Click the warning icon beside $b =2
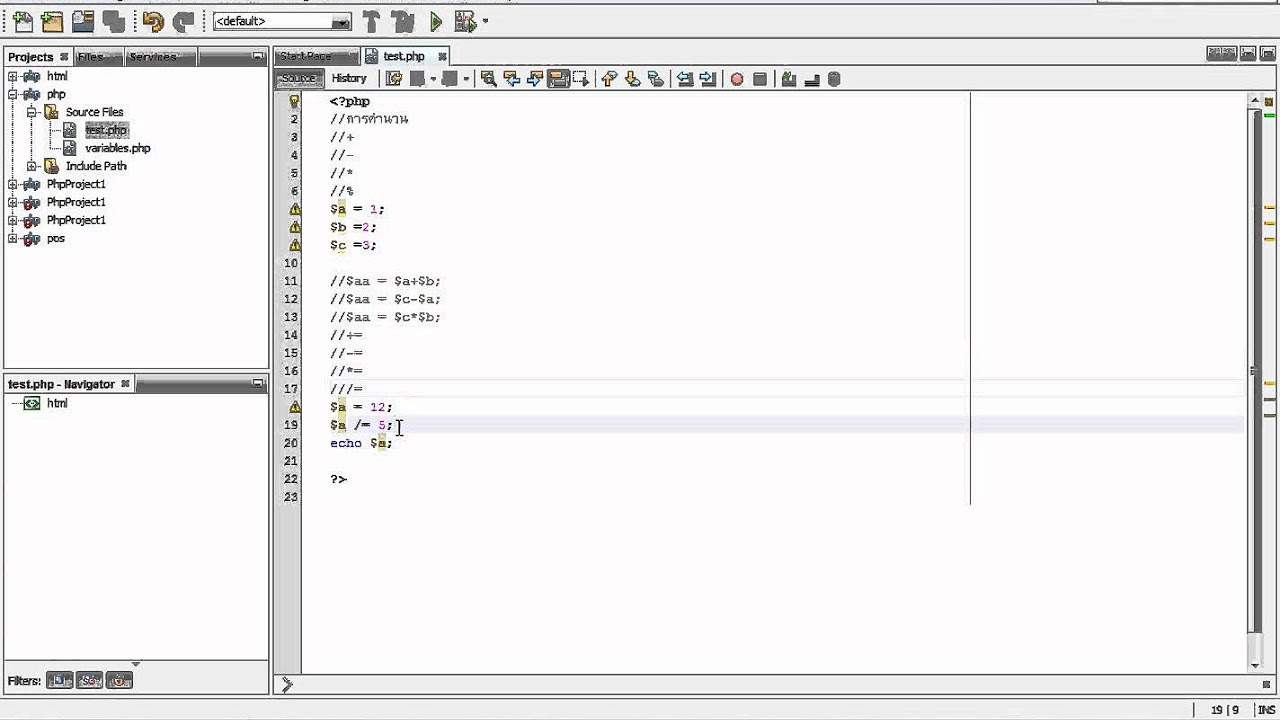1280x720 pixels. 294,227
